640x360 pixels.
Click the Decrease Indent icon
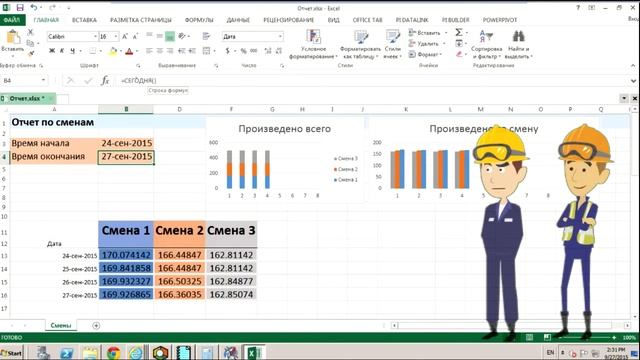click(x=182, y=51)
